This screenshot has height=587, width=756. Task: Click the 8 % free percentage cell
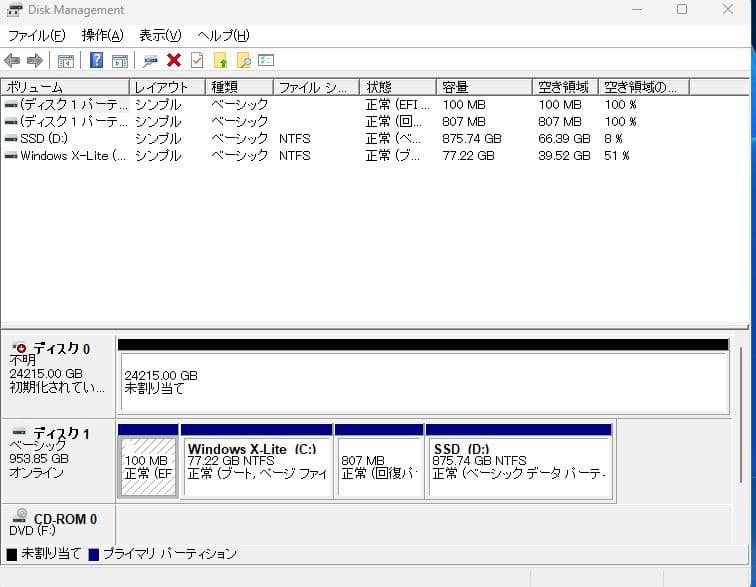tap(613, 139)
